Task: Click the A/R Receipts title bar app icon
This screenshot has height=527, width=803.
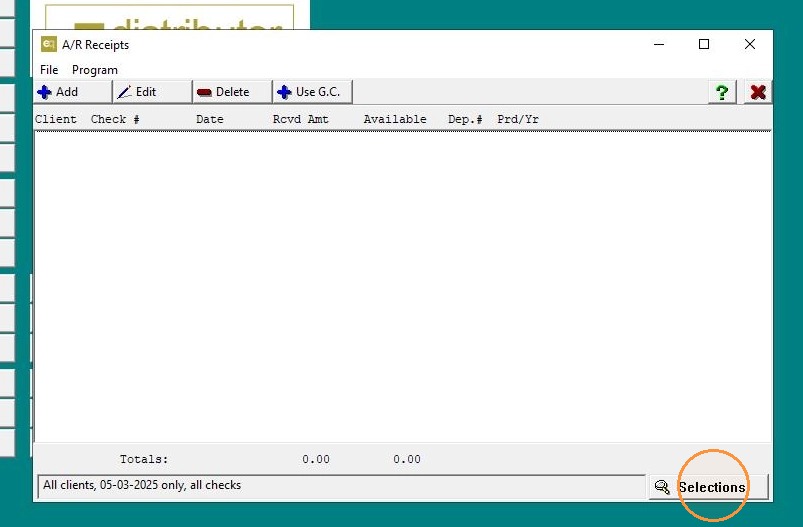Action: (x=49, y=45)
